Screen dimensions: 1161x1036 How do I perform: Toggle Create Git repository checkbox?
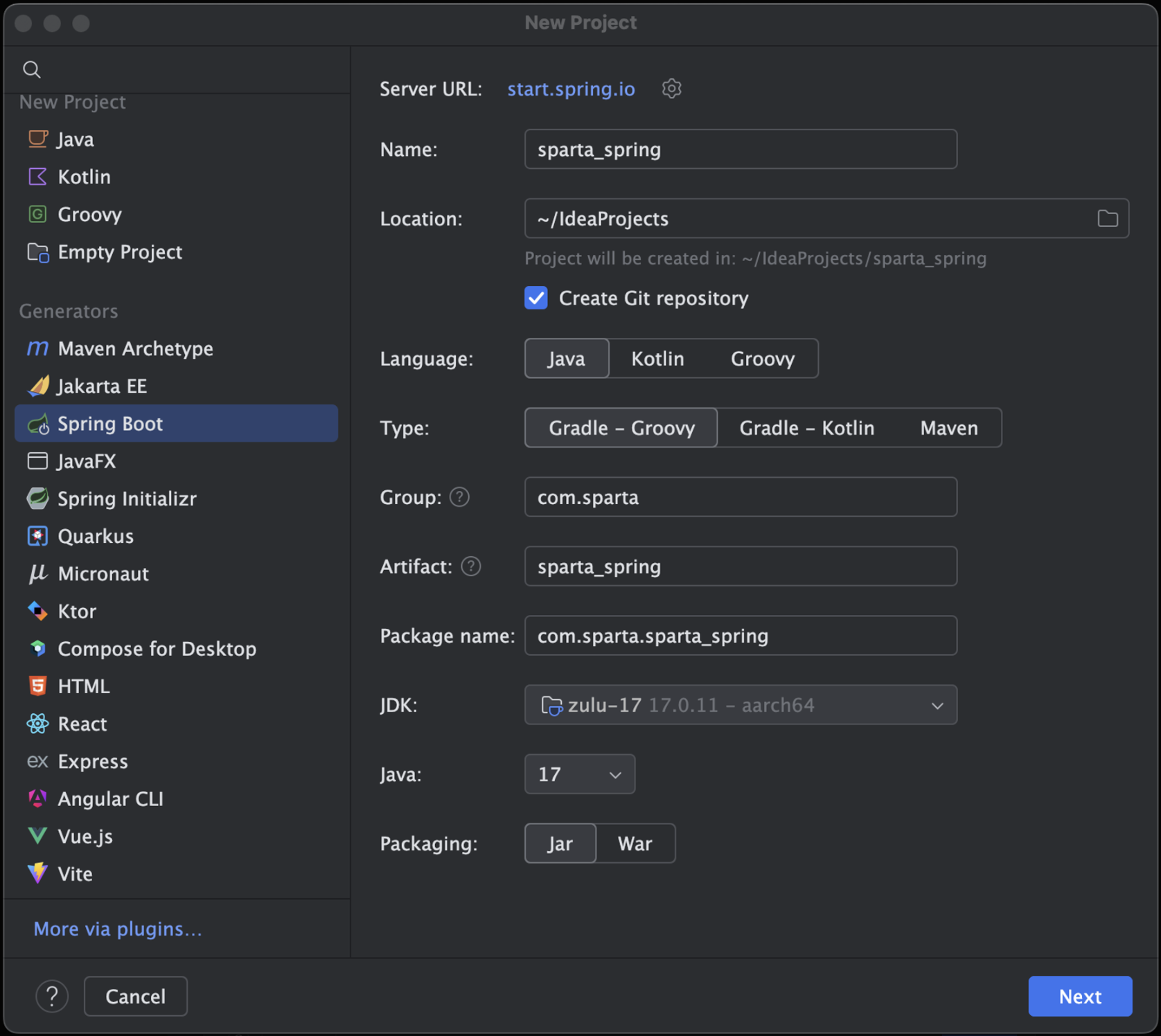click(x=536, y=298)
